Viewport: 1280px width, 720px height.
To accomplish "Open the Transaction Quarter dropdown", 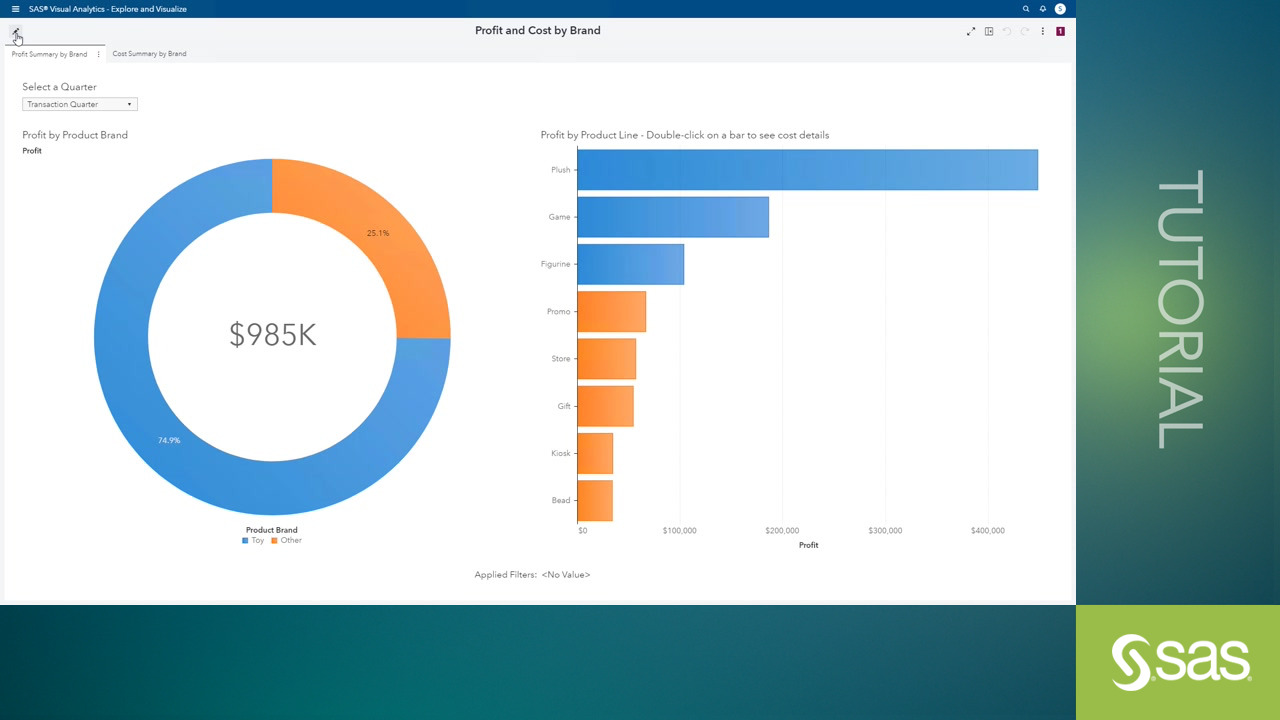I will (79, 104).
